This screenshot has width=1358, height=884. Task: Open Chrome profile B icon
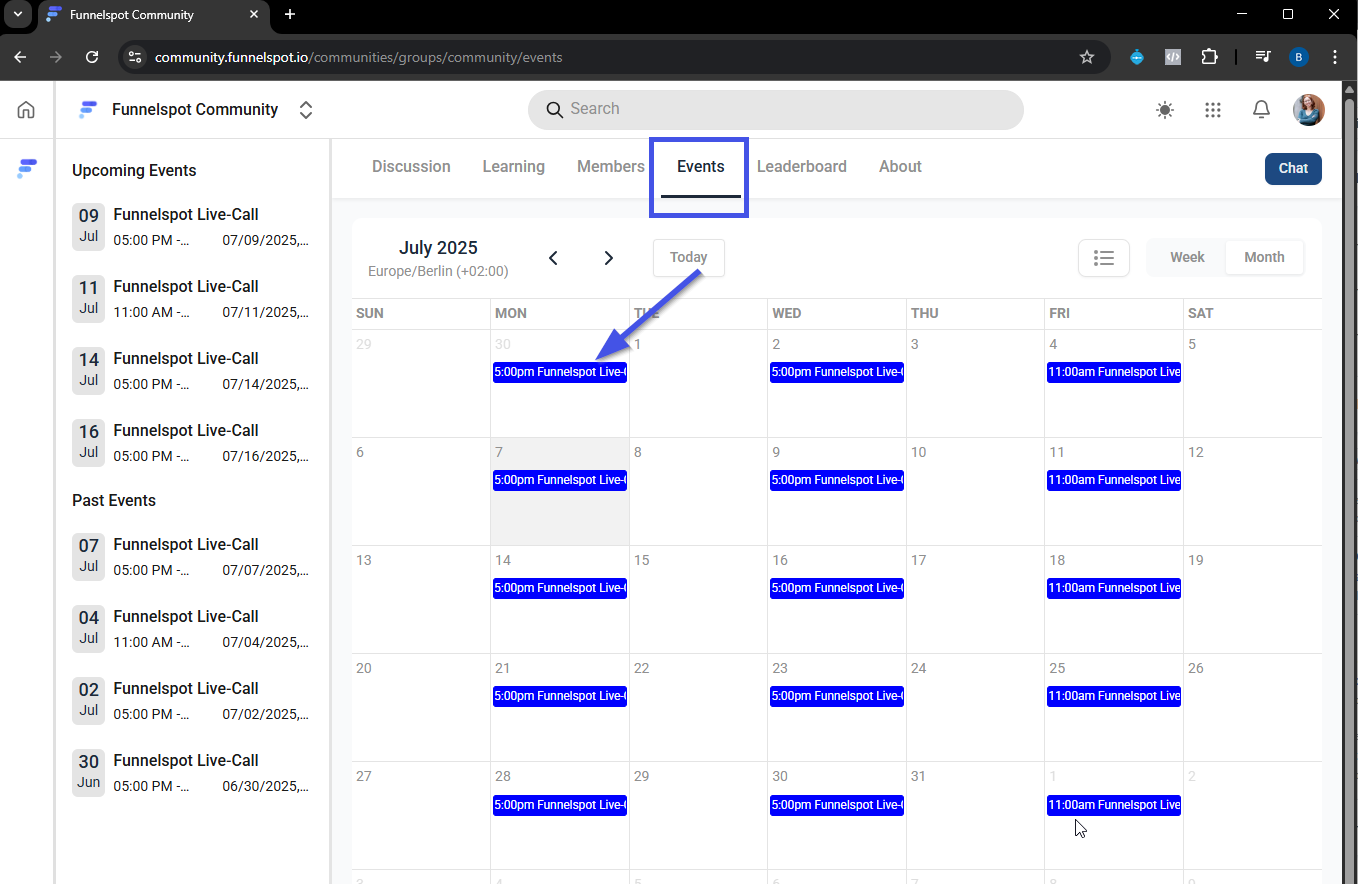coord(1299,57)
